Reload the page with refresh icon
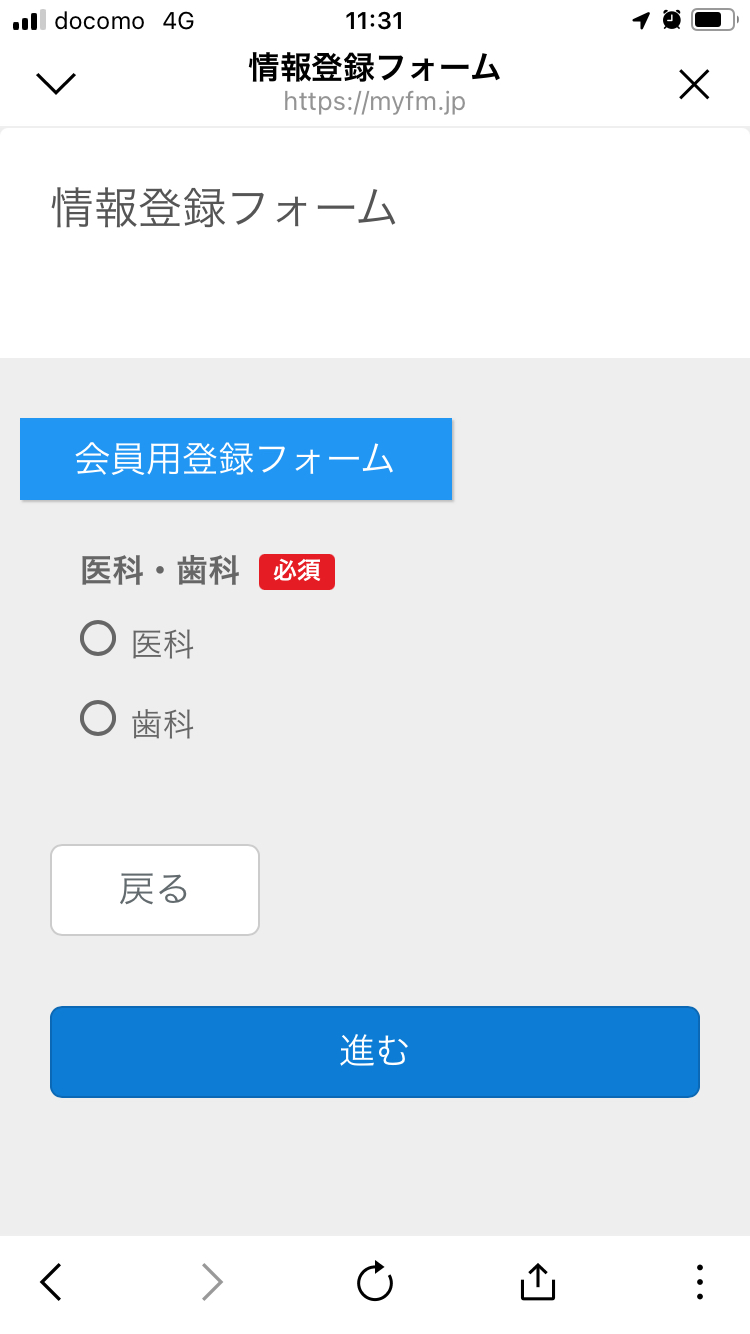Image resolution: width=750 pixels, height=1334 pixels. [x=375, y=1281]
